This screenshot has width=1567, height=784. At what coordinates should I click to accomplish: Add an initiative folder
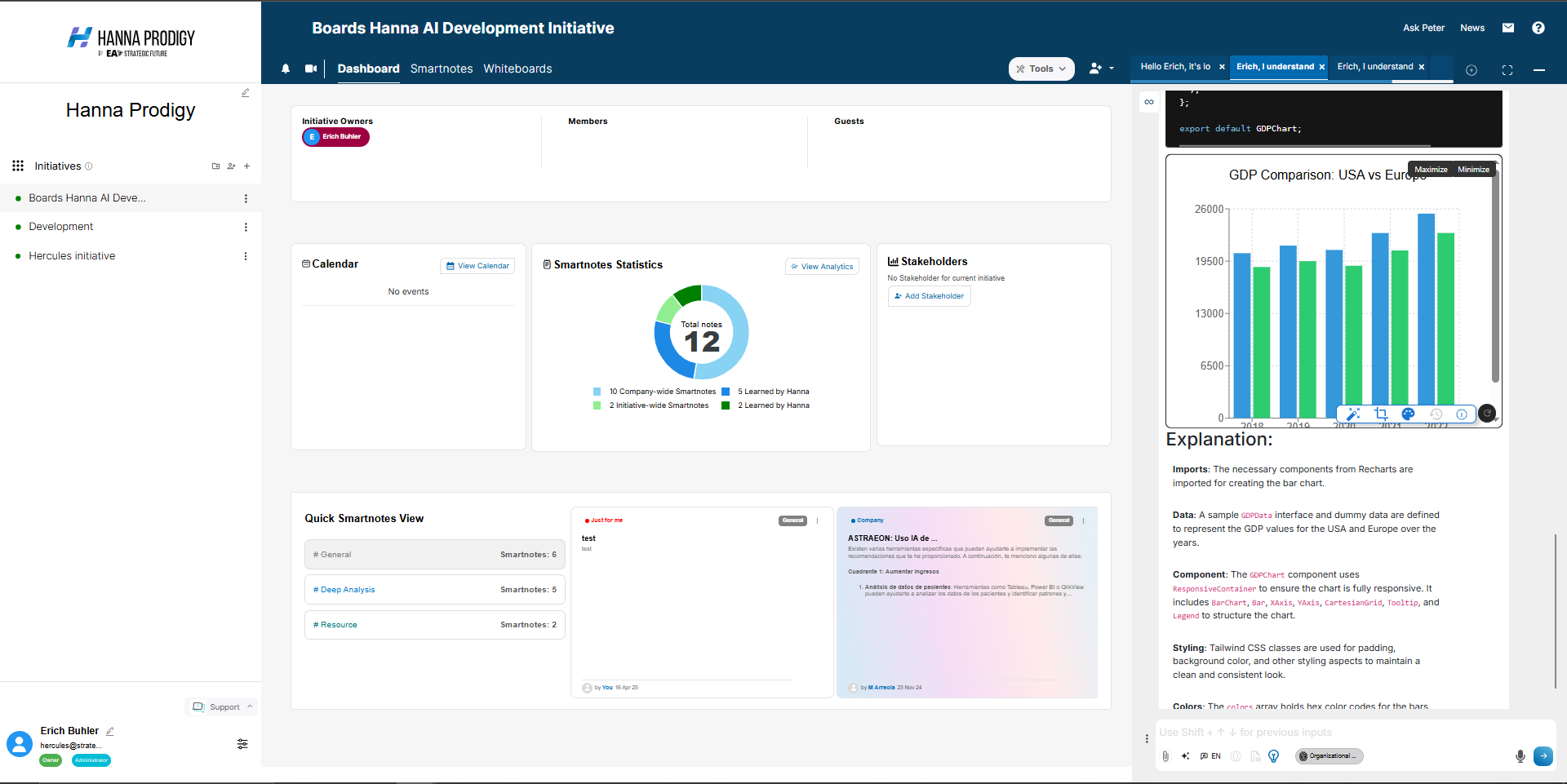pos(215,166)
